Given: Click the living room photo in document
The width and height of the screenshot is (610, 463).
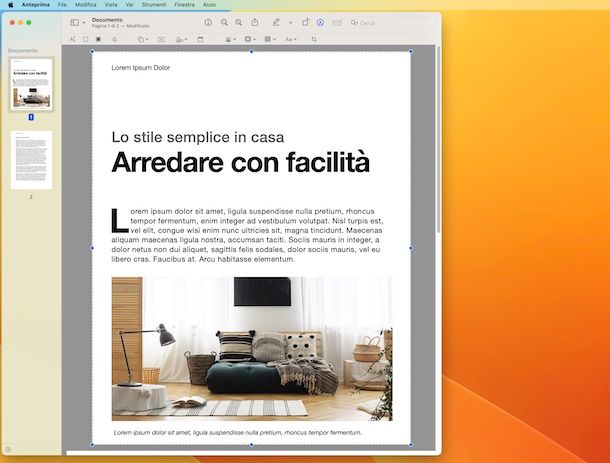Looking at the screenshot, I should [252, 349].
